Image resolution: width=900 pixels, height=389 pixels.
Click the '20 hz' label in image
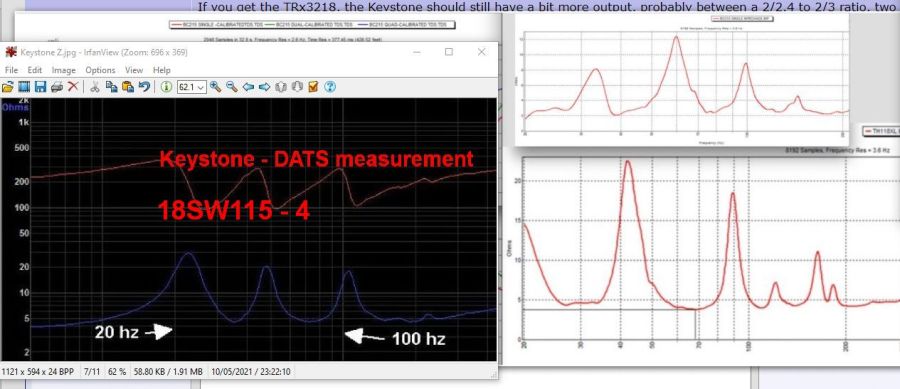117,332
